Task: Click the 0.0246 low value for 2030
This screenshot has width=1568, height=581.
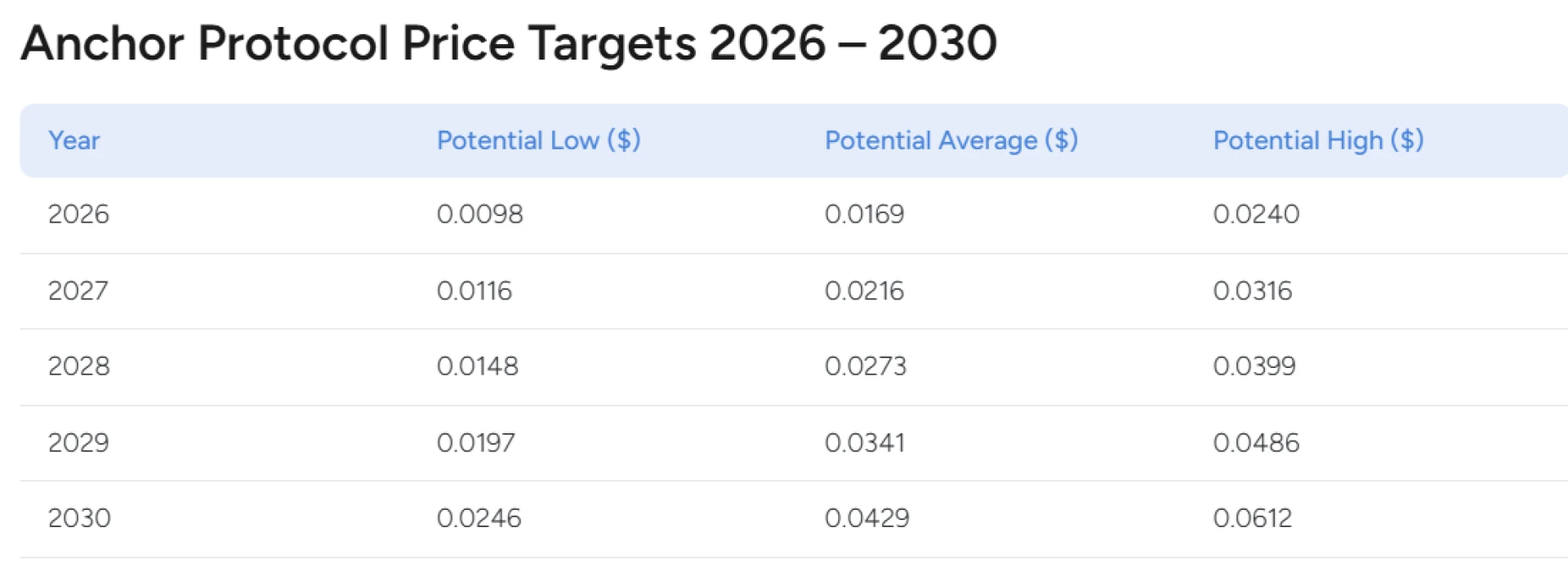Action: tap(479, 518)
